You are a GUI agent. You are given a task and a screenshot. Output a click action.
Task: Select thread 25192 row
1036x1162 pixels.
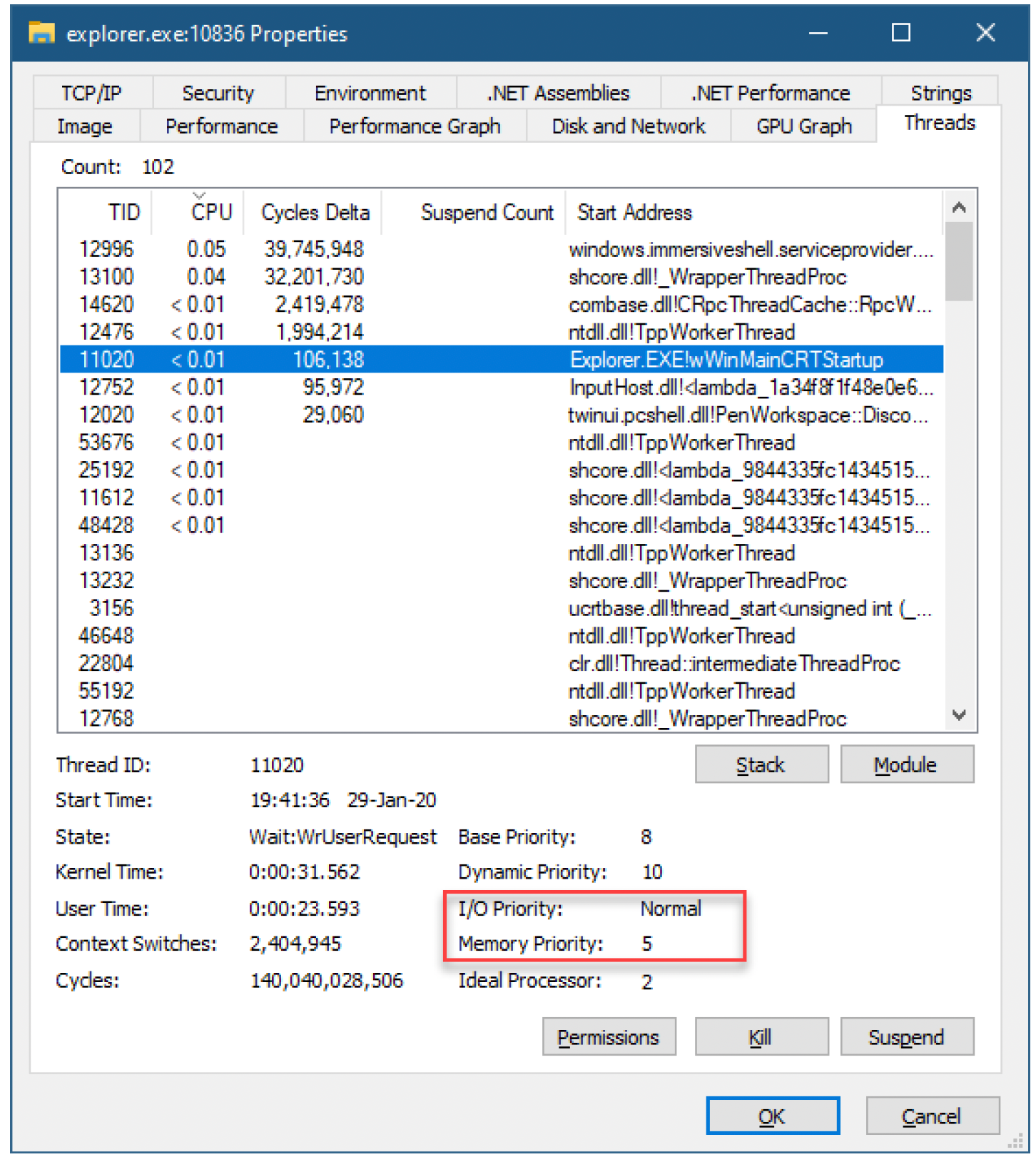click(502, 470)
